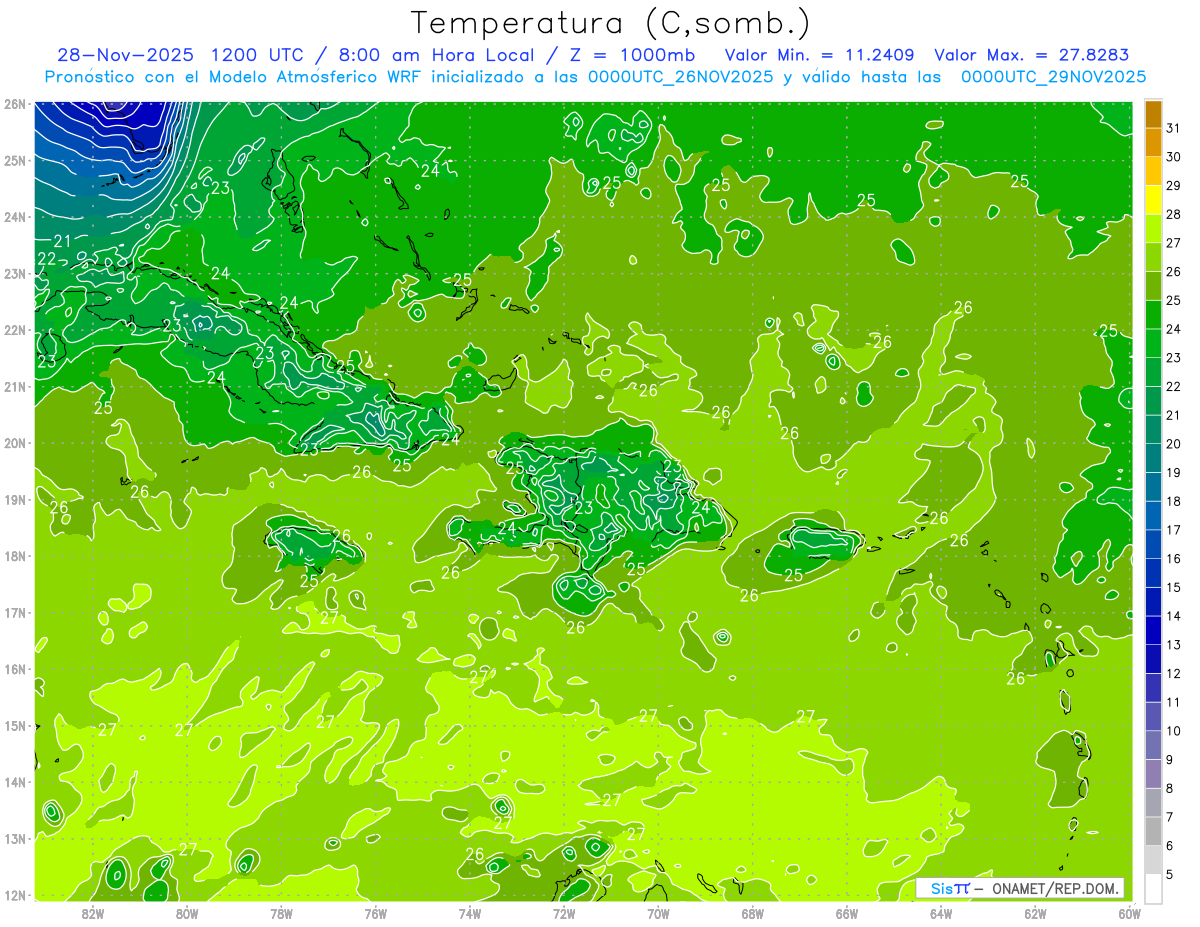
Task: Click the 'Z = 1000mb' level text
Action: click(632, 54)
